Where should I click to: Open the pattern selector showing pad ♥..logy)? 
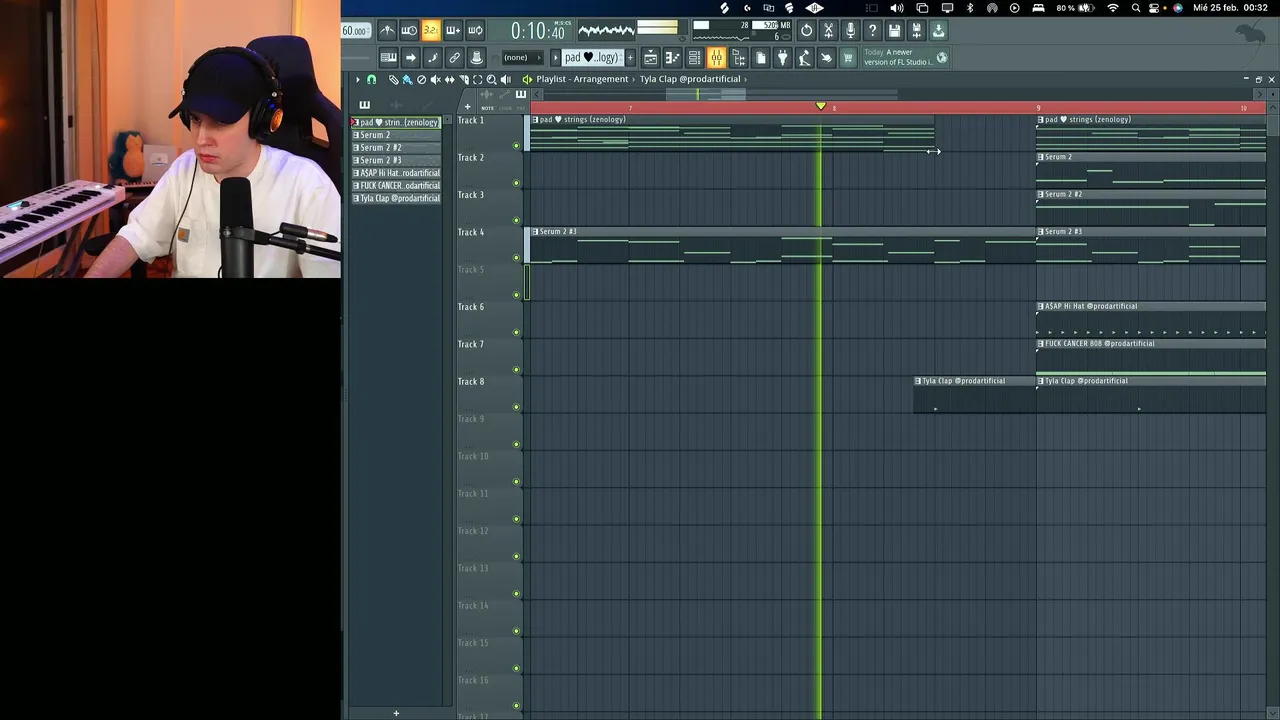[x=592, y=57]
